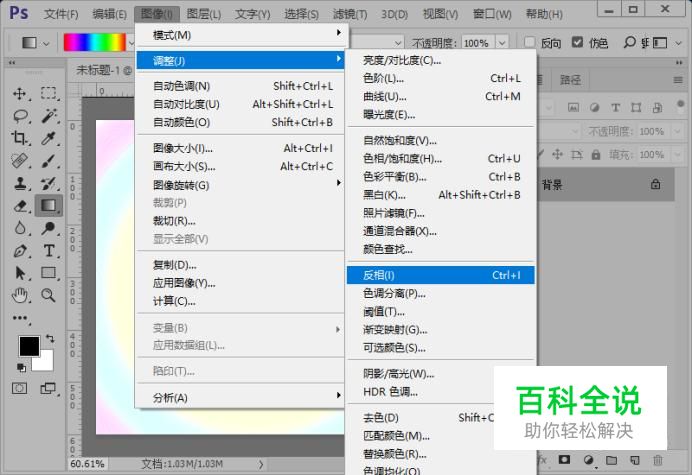Select the Gradient tool in toolbox

tap(49, 206)
